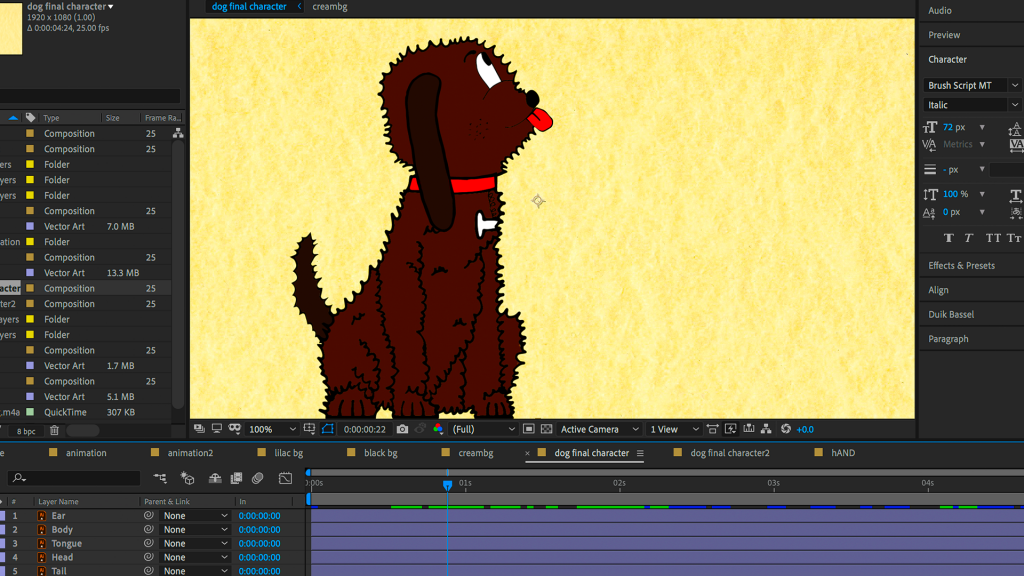Open the viewer magnification 100% dropdown
1024x576 pixels.
(x=272, y=429)
